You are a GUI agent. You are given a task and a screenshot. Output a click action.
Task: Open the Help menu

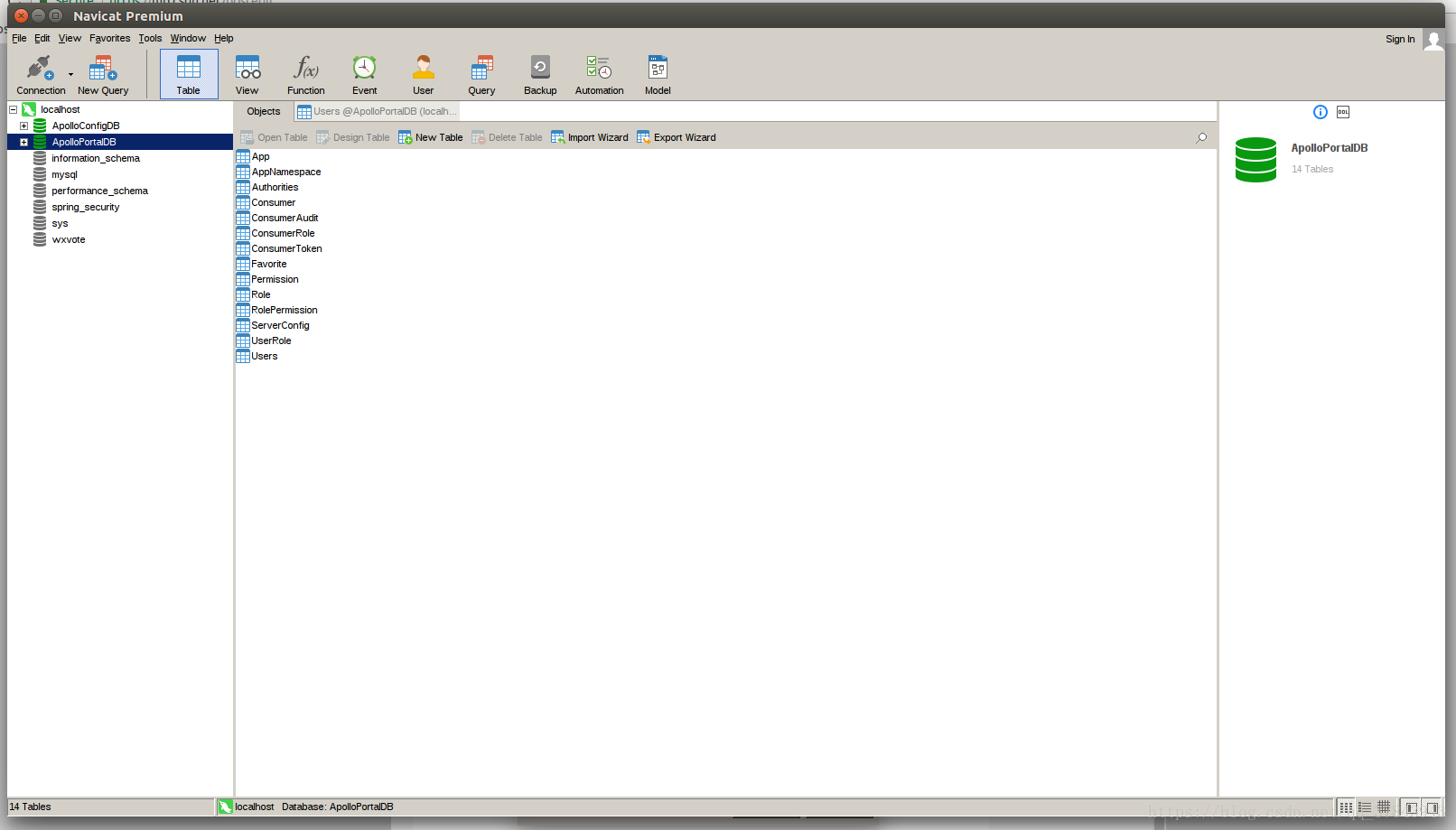pos(224,38)
